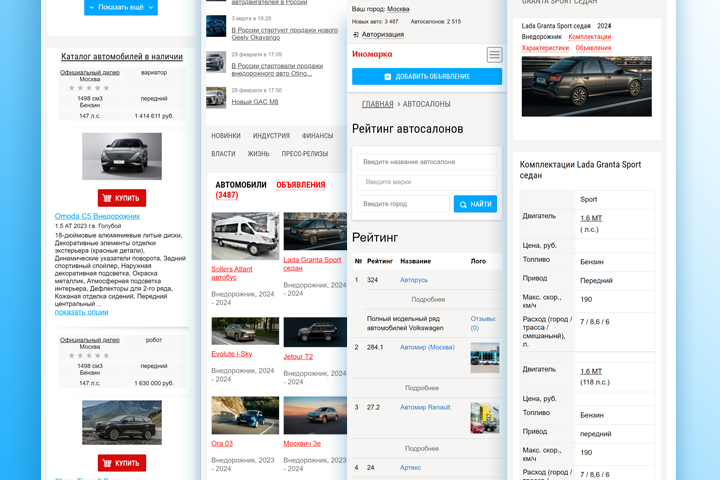Open Новый GAC M8 news link

pos(255,102)
